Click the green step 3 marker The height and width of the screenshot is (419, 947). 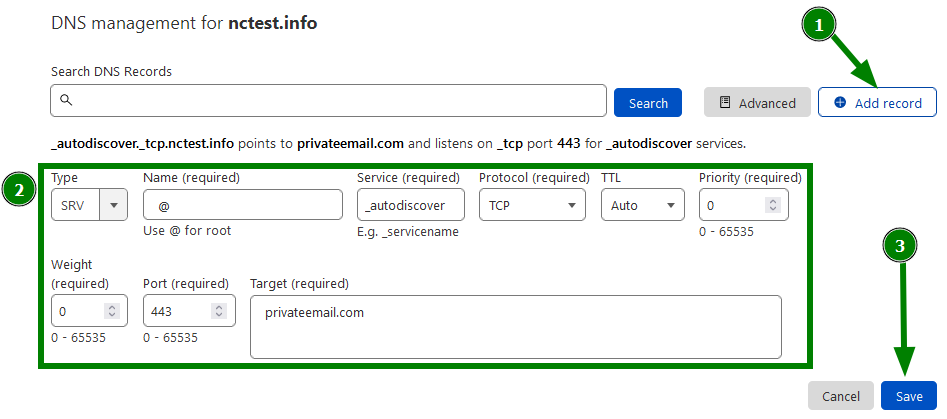(x=900, y=246)
